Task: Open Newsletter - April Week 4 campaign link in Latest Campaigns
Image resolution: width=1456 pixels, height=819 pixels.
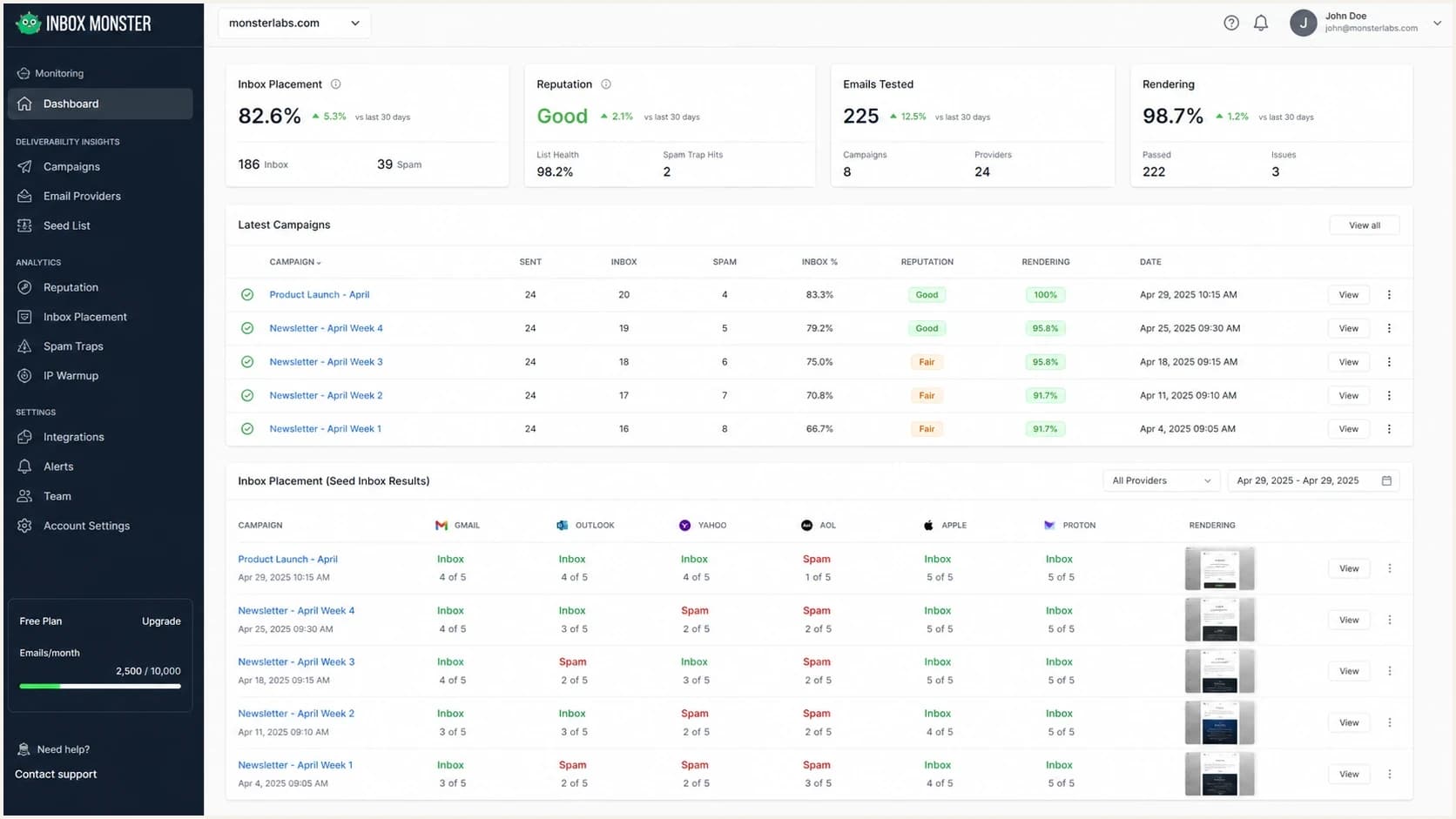Action: point(326,328)
